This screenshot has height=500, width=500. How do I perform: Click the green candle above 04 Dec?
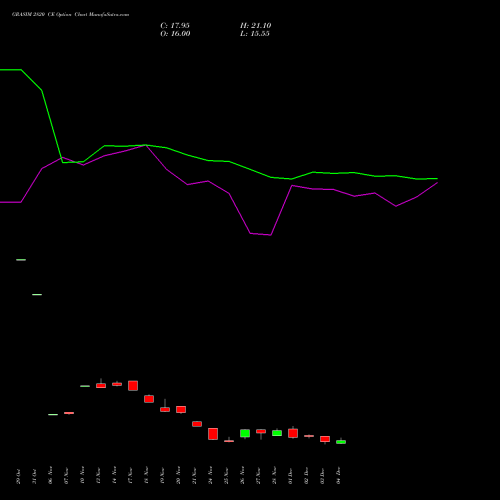[341, 442]
